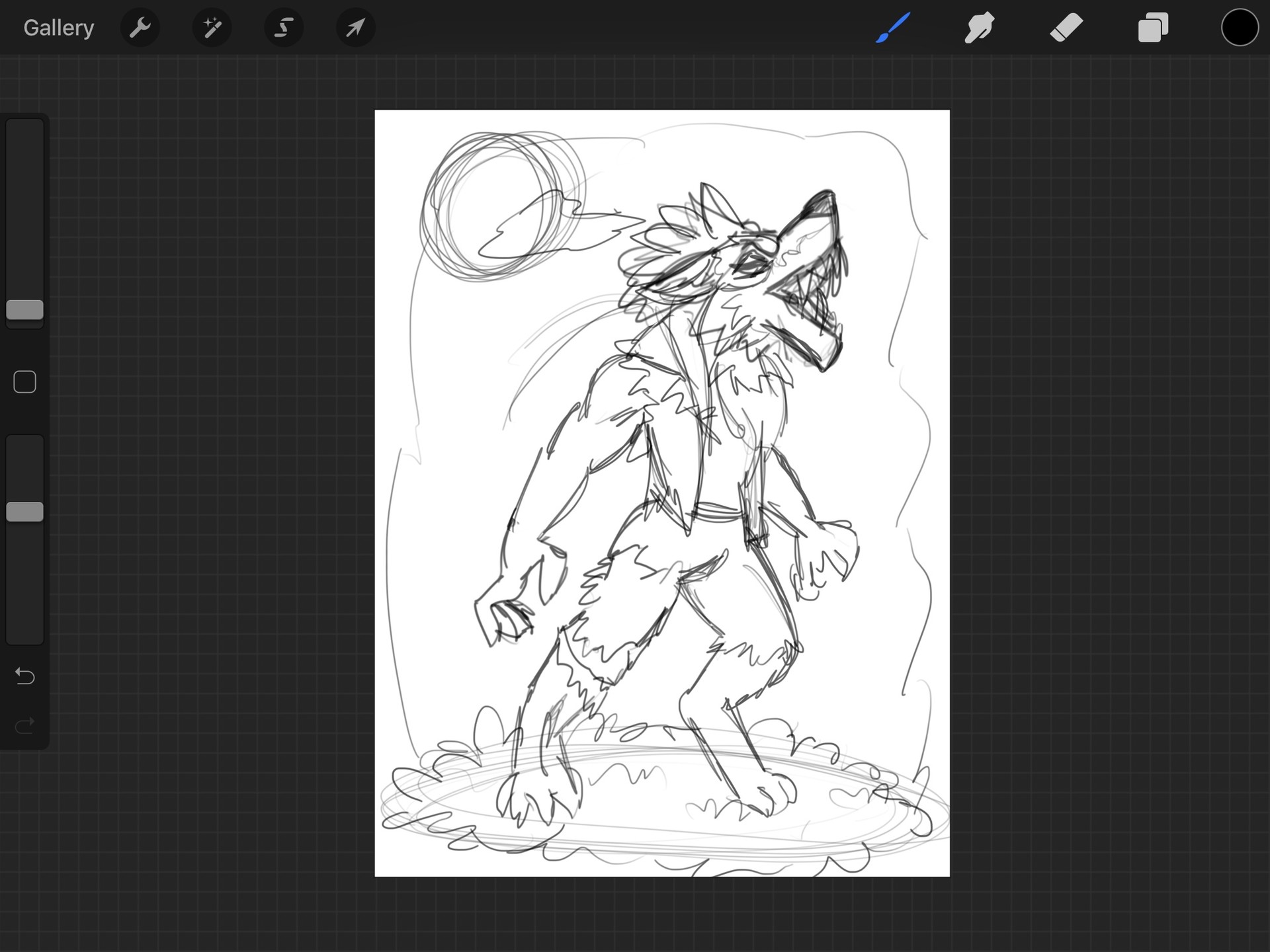The height and width of the screenshot is (952, 1270).
Task: Open the active color disc
Action: 1240,27
